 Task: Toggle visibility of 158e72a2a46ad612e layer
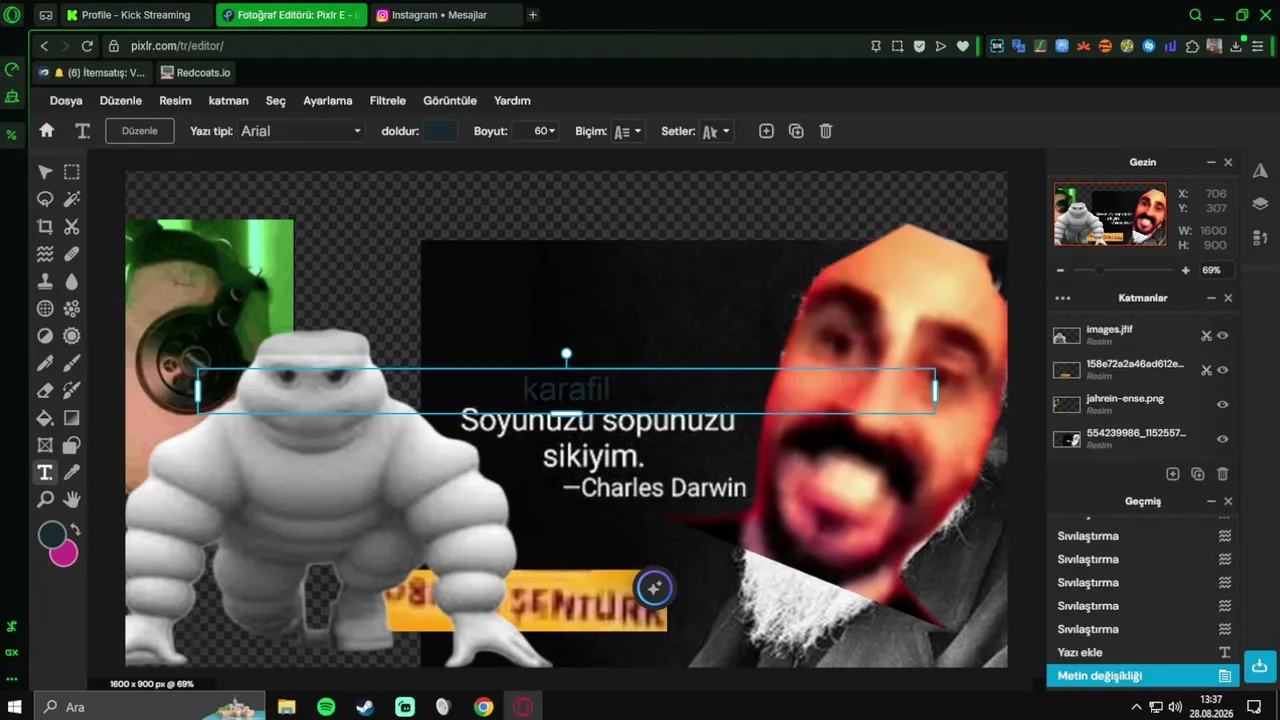(1222, 370)
